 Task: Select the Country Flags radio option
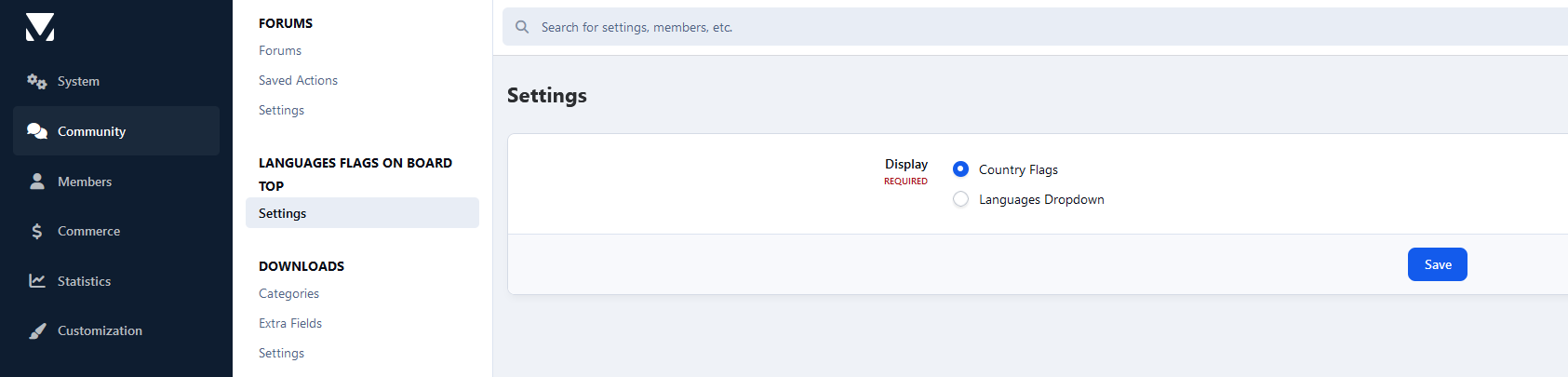click(961, 169)
